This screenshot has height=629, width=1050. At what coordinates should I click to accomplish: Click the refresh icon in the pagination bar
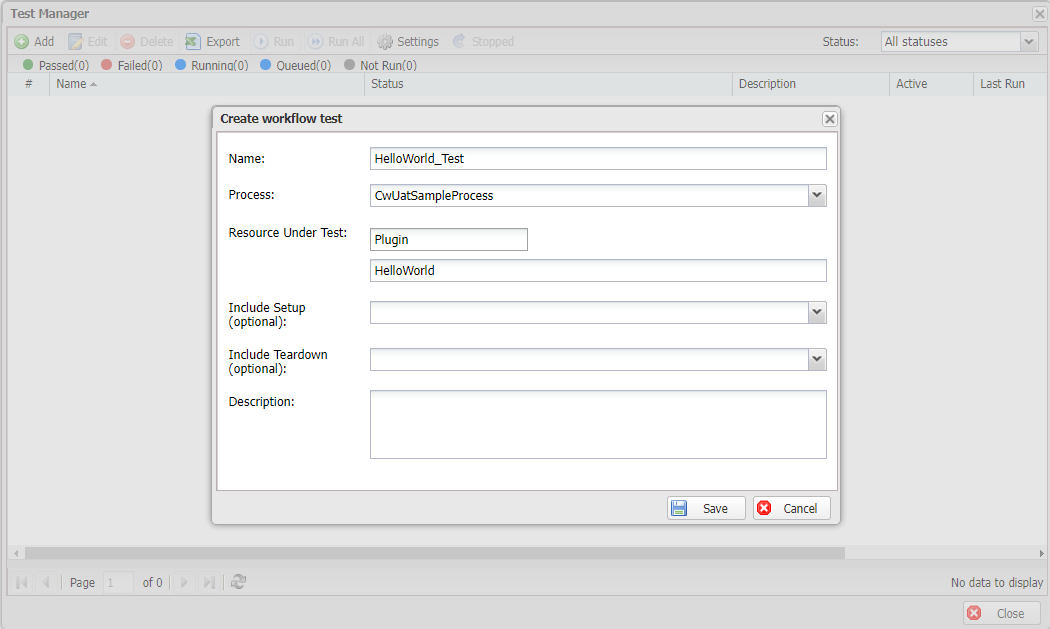pyautogui.click(x=238, y=582)
